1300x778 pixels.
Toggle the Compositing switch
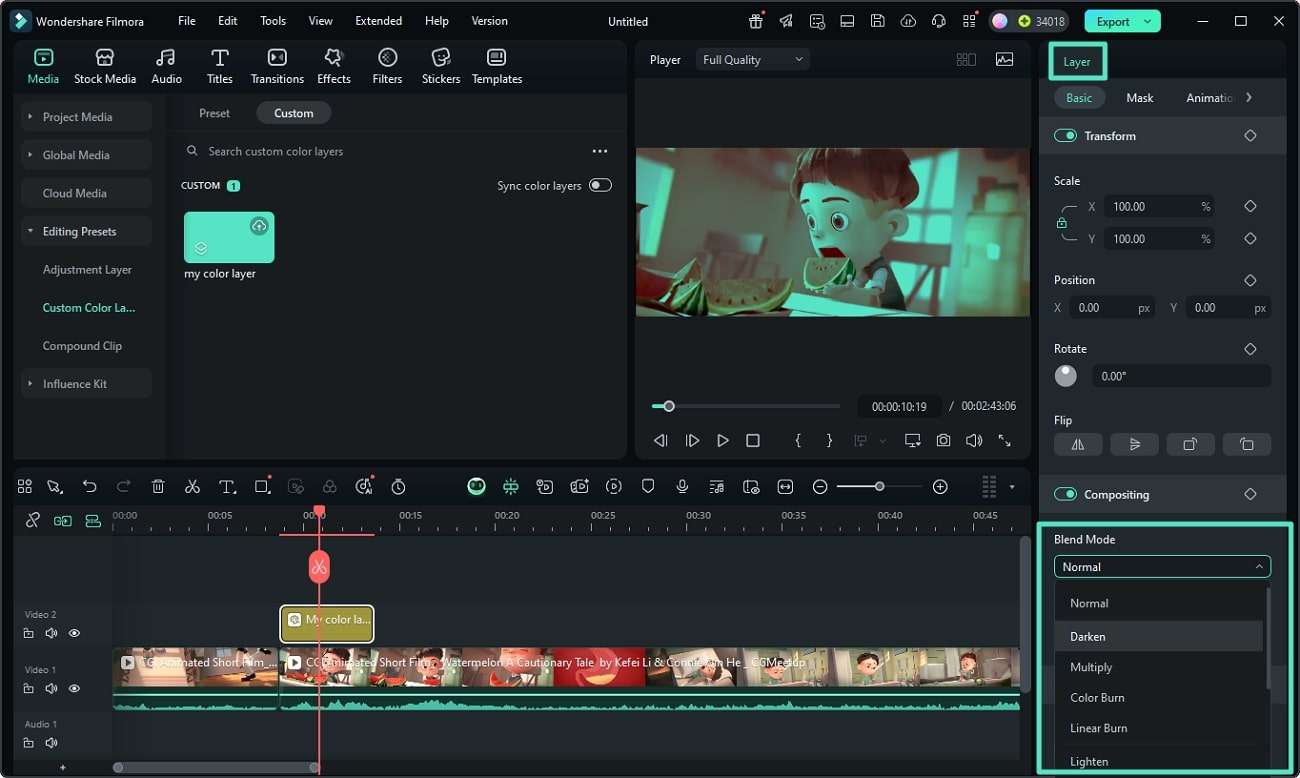point(1065,494)
